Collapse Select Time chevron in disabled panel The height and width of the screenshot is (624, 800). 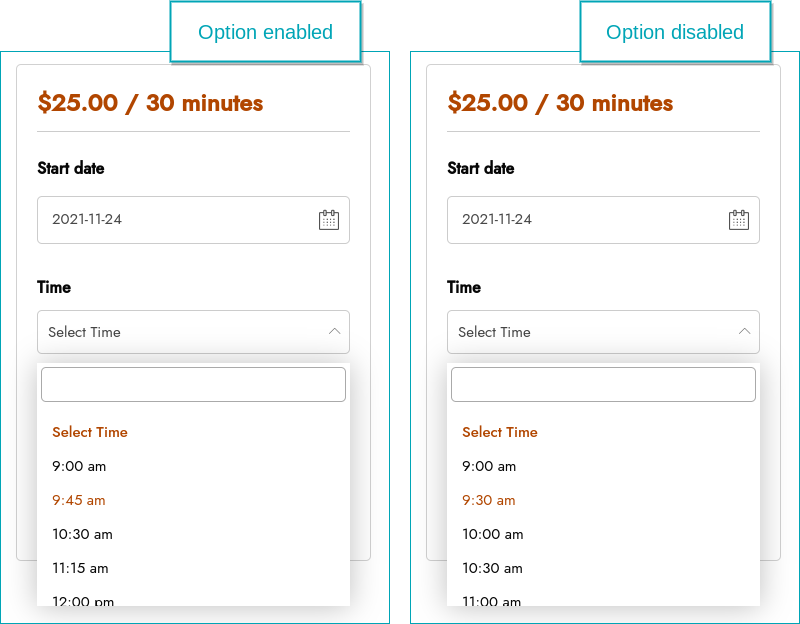(x=744, y=332)
